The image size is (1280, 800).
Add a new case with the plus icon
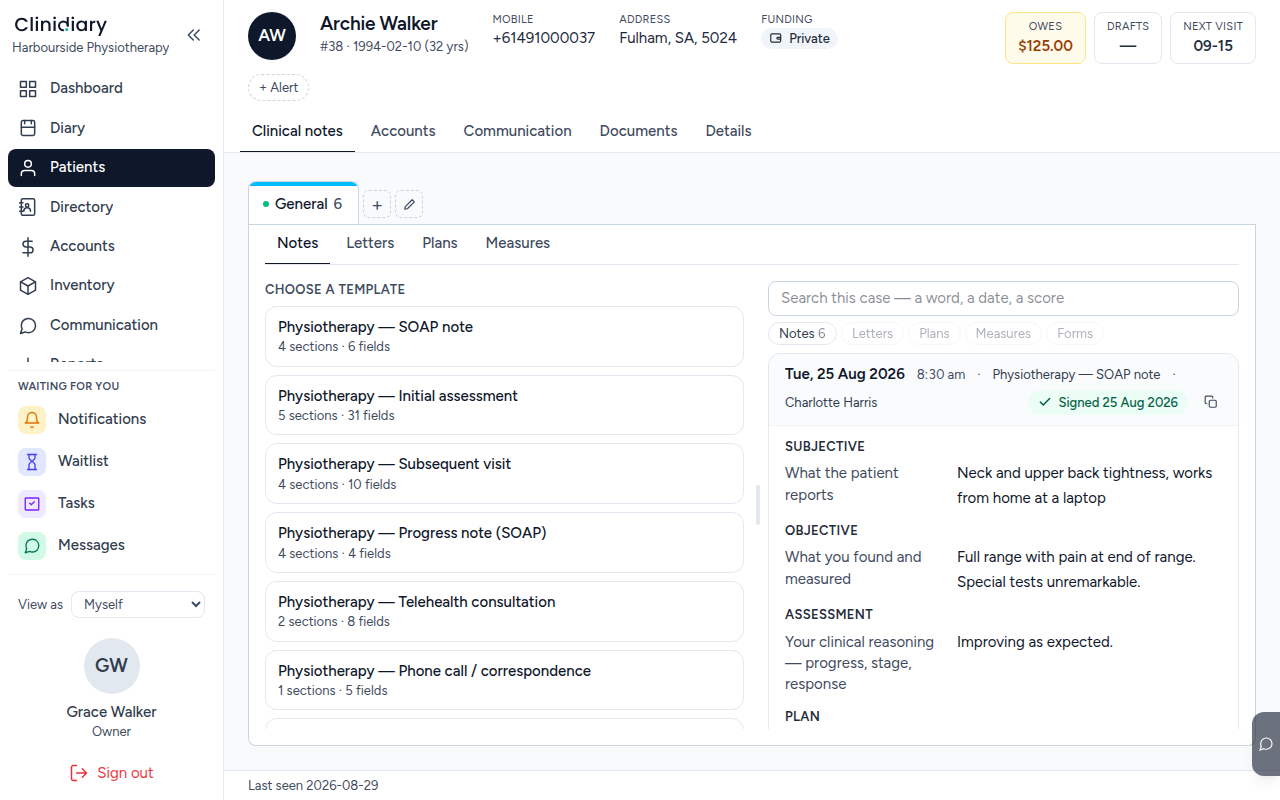377,204
